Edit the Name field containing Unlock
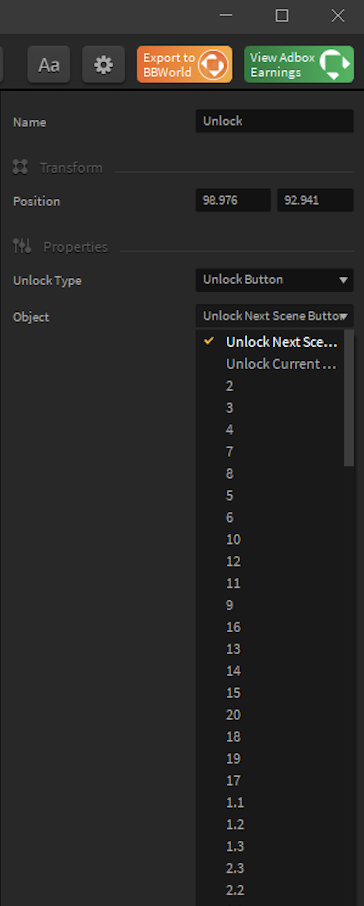The width and height of the screenshot is (364, 906). coord(274,121)
